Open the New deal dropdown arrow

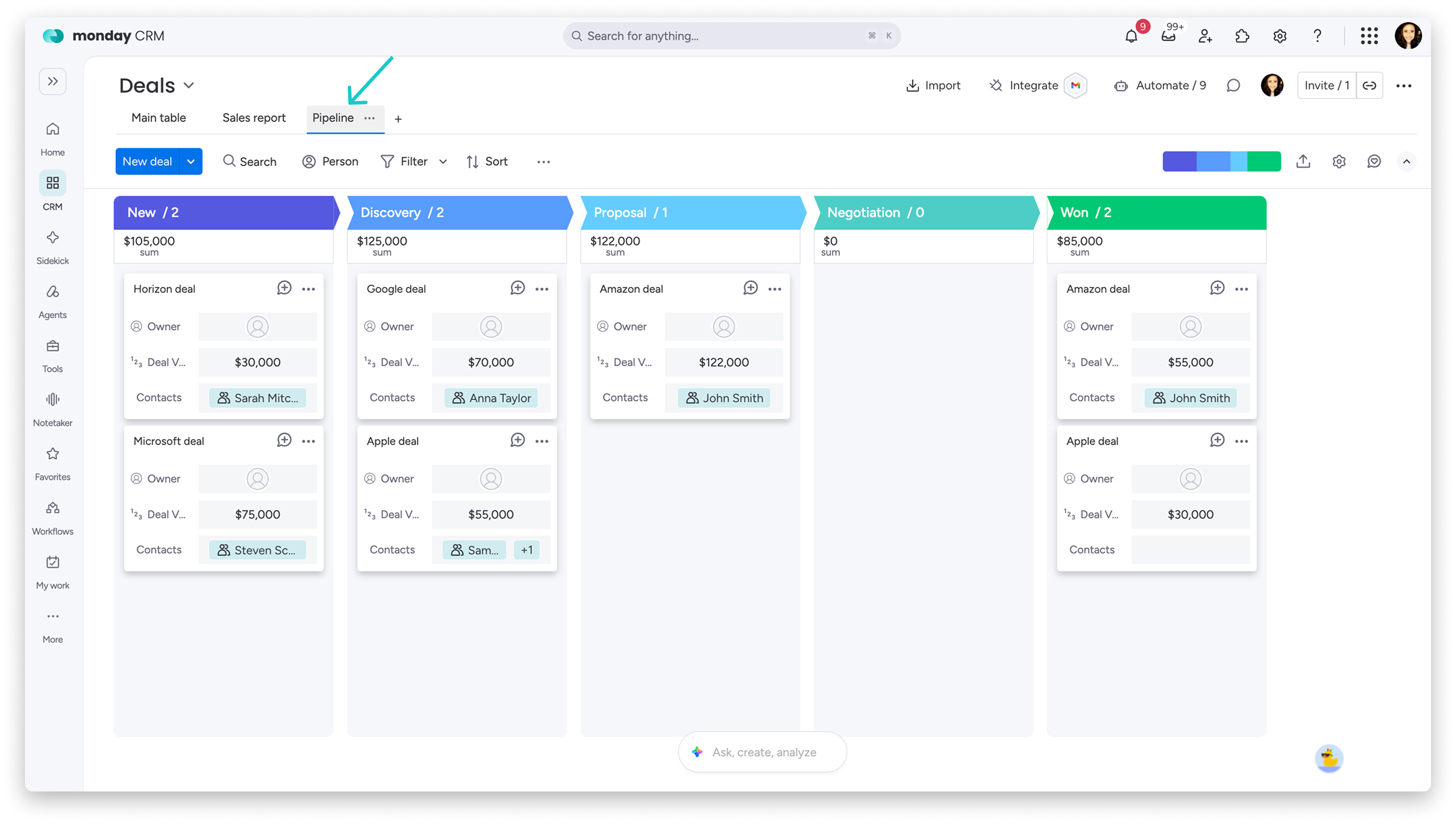tap(191, 161)
